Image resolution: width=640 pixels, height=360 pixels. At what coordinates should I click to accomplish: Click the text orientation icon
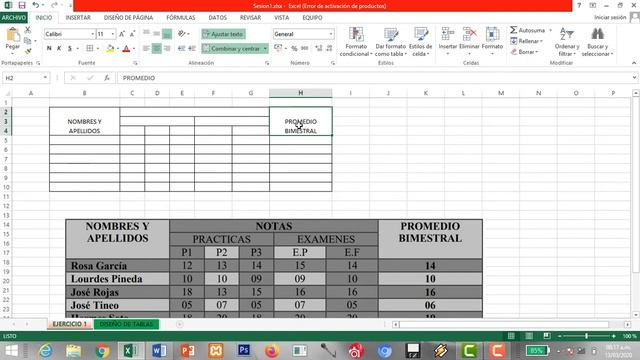pos(182,34)
